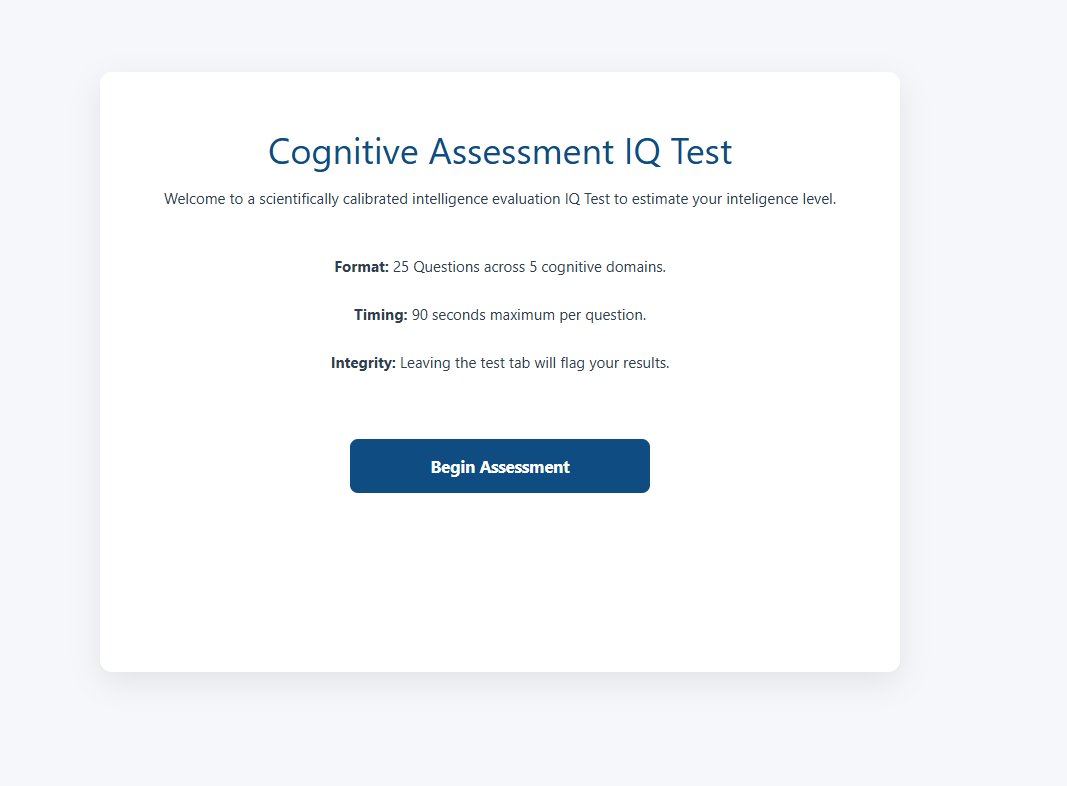Click the gray page background outside card
Image resolution: width=1067 pixels, height=786 pixels.
pyautogui.click(x=980, y=400)
